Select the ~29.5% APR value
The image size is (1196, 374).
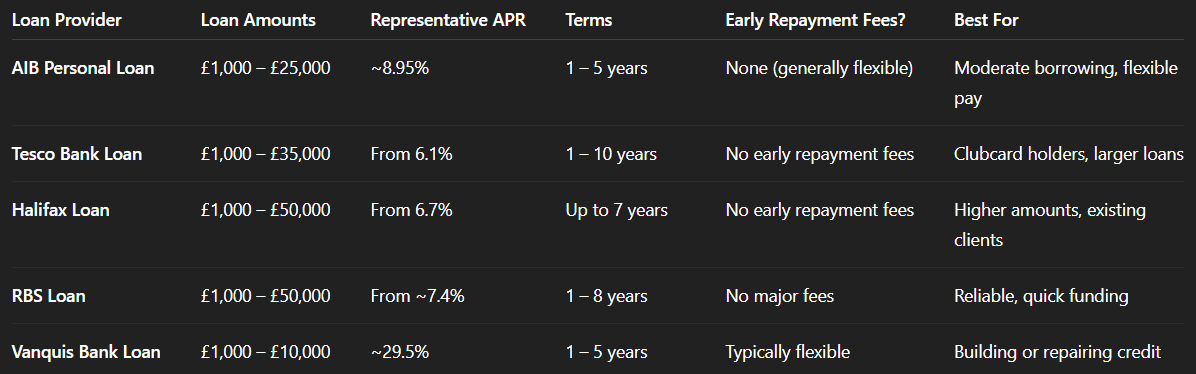(400, 352)
